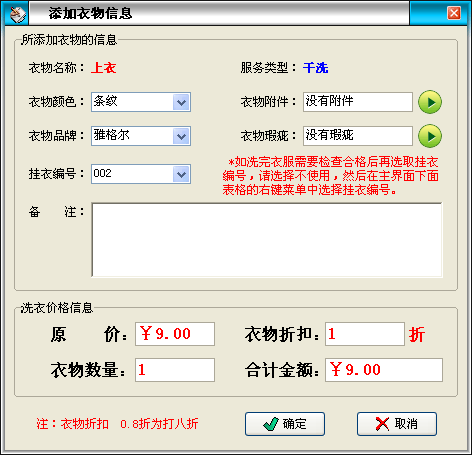Click the 原价 price field

(175, 334)
